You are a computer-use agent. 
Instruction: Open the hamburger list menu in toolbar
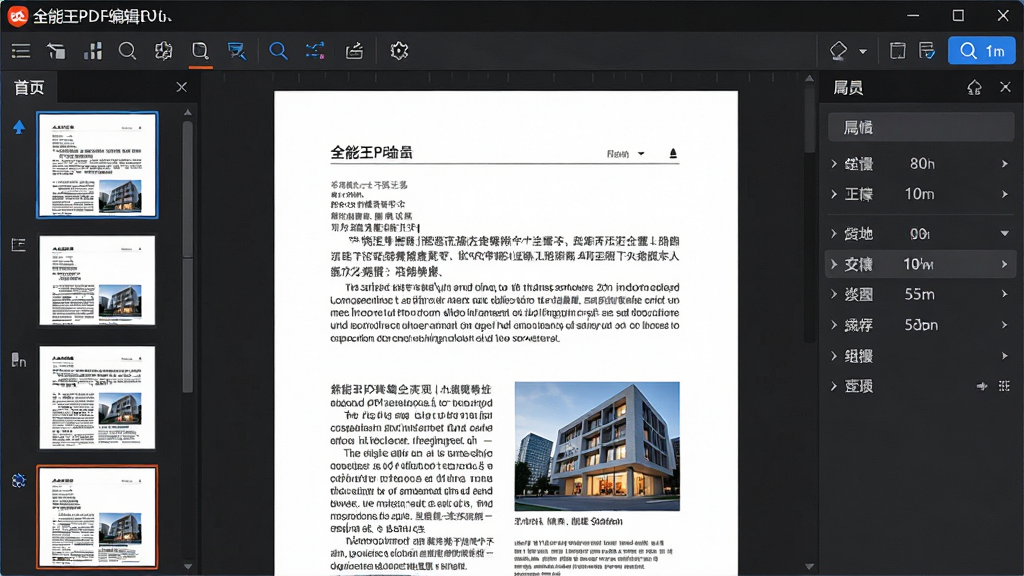coord(21,51)
